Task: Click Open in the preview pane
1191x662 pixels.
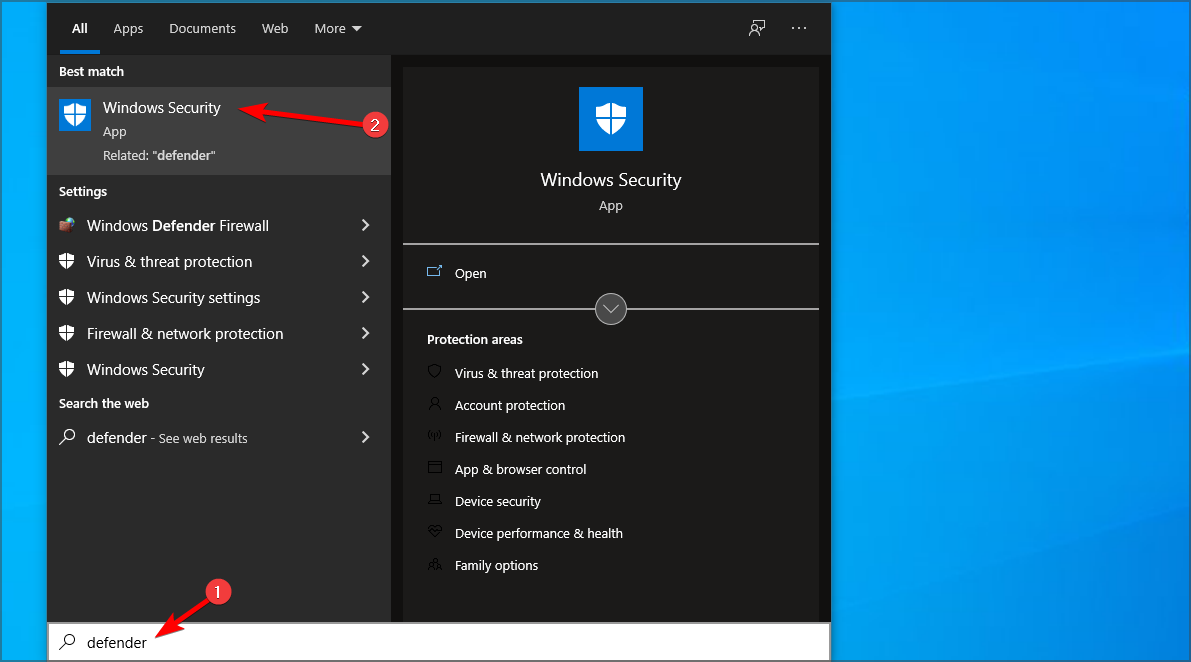Action: point(470,273)
